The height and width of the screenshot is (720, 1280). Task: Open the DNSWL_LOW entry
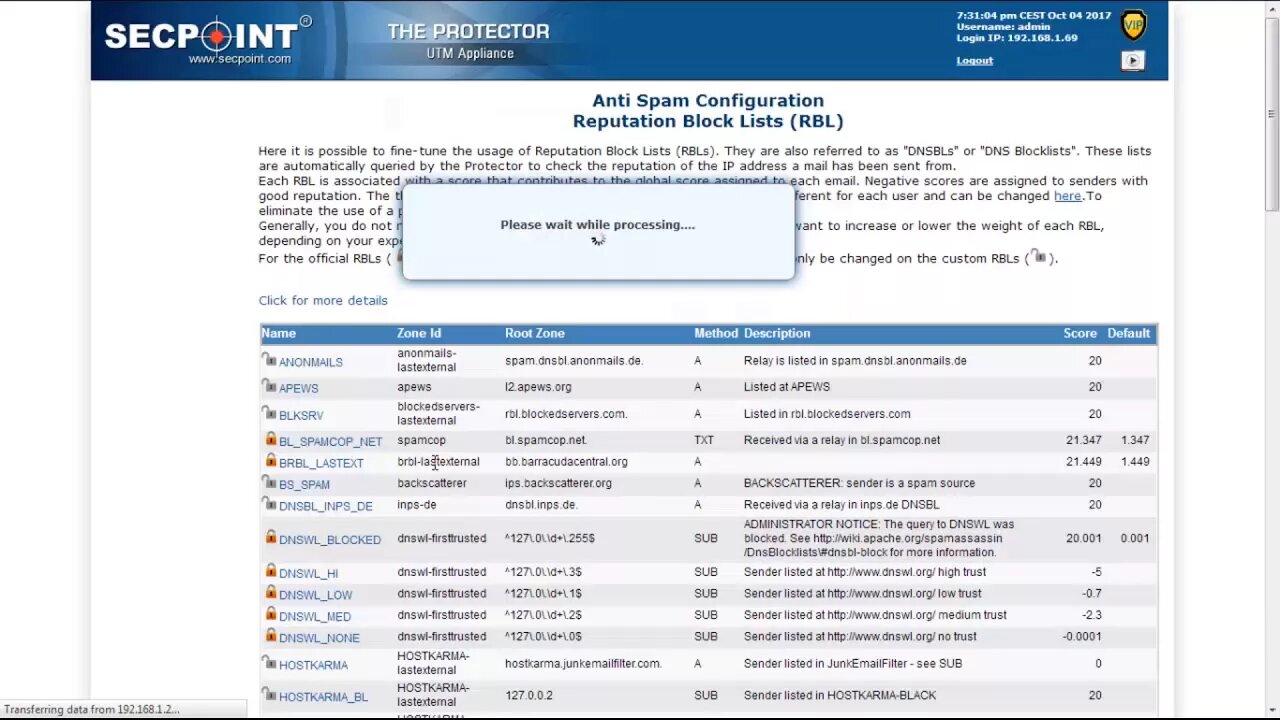(x=315, y=595)
